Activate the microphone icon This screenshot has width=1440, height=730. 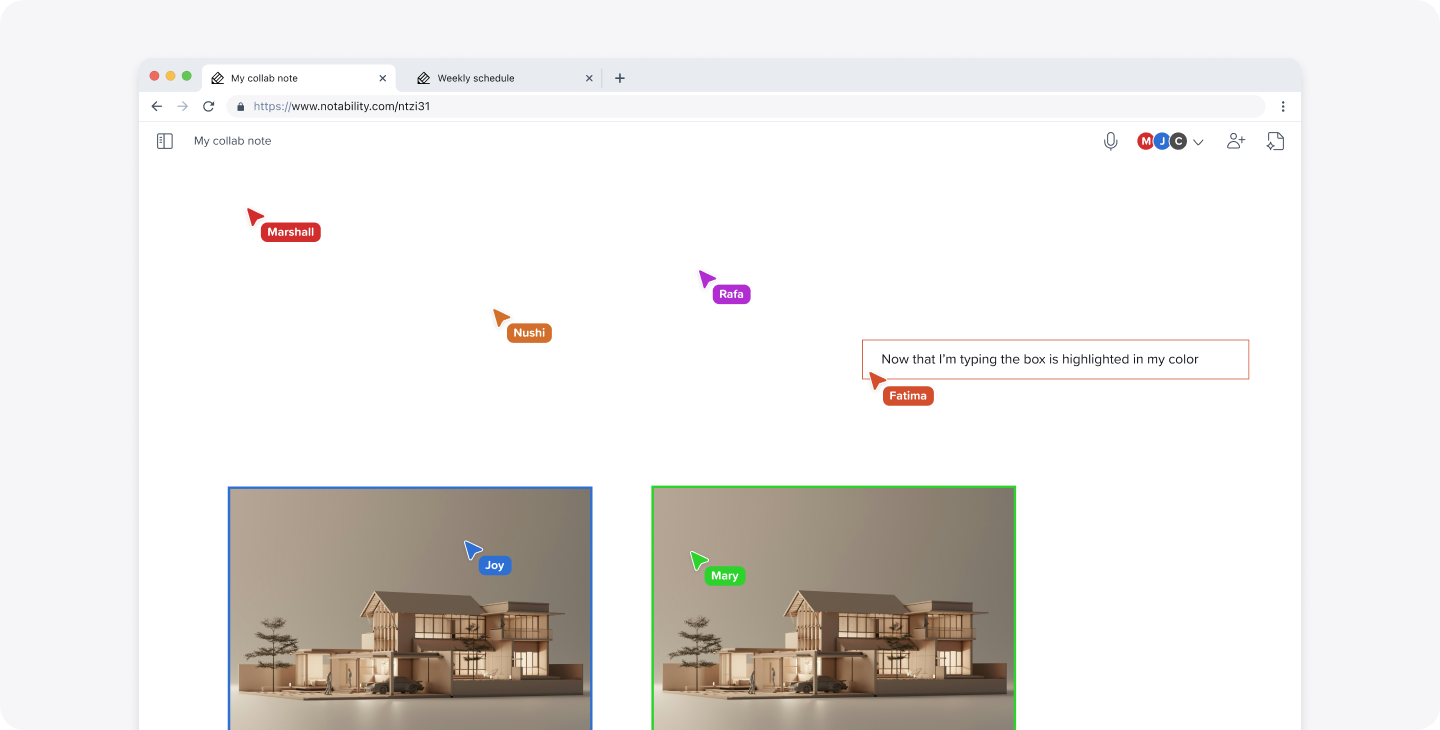click(1110, 141)
